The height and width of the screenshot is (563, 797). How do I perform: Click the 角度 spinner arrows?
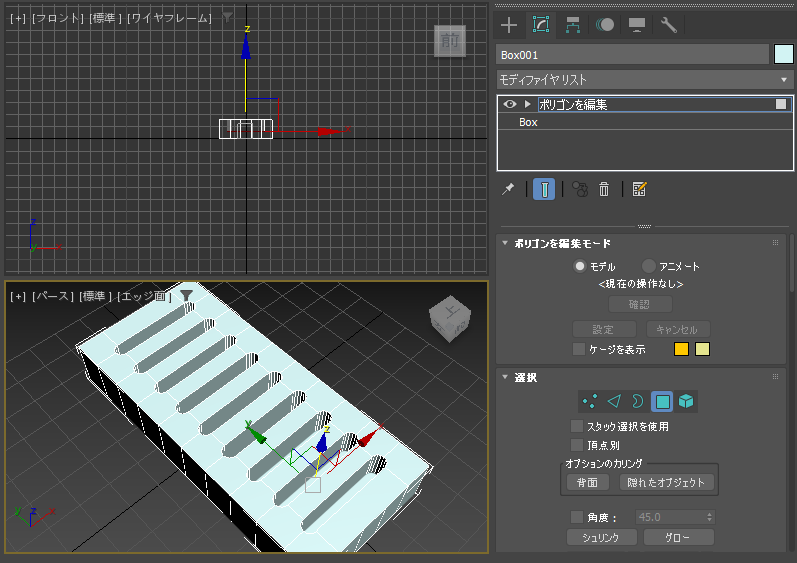pyautogui.click(x=710, y=517)
